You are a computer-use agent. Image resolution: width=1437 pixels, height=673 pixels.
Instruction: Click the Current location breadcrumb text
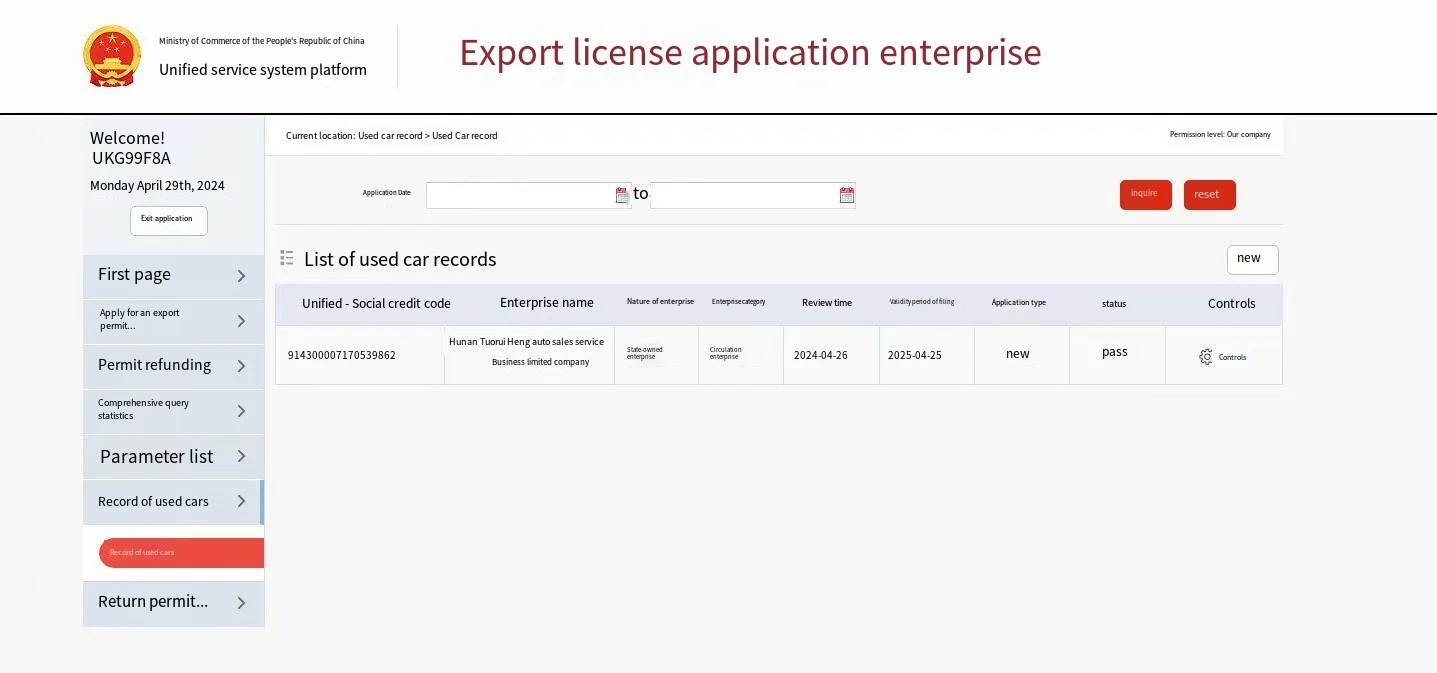tap(392, 136)
